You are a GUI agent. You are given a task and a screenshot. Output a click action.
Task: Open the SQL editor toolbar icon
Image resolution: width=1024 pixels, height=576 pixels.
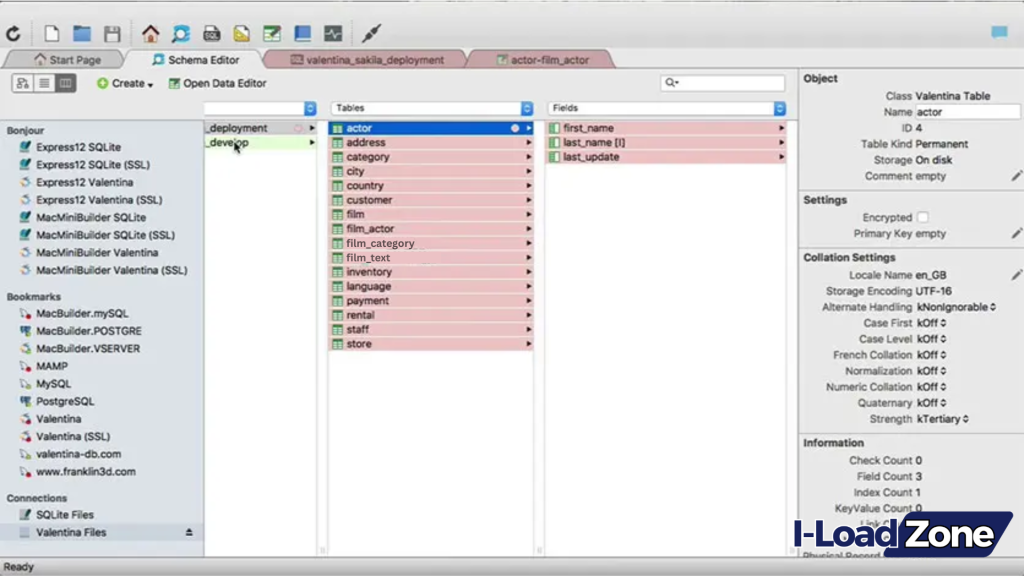(x=211, y=33)
